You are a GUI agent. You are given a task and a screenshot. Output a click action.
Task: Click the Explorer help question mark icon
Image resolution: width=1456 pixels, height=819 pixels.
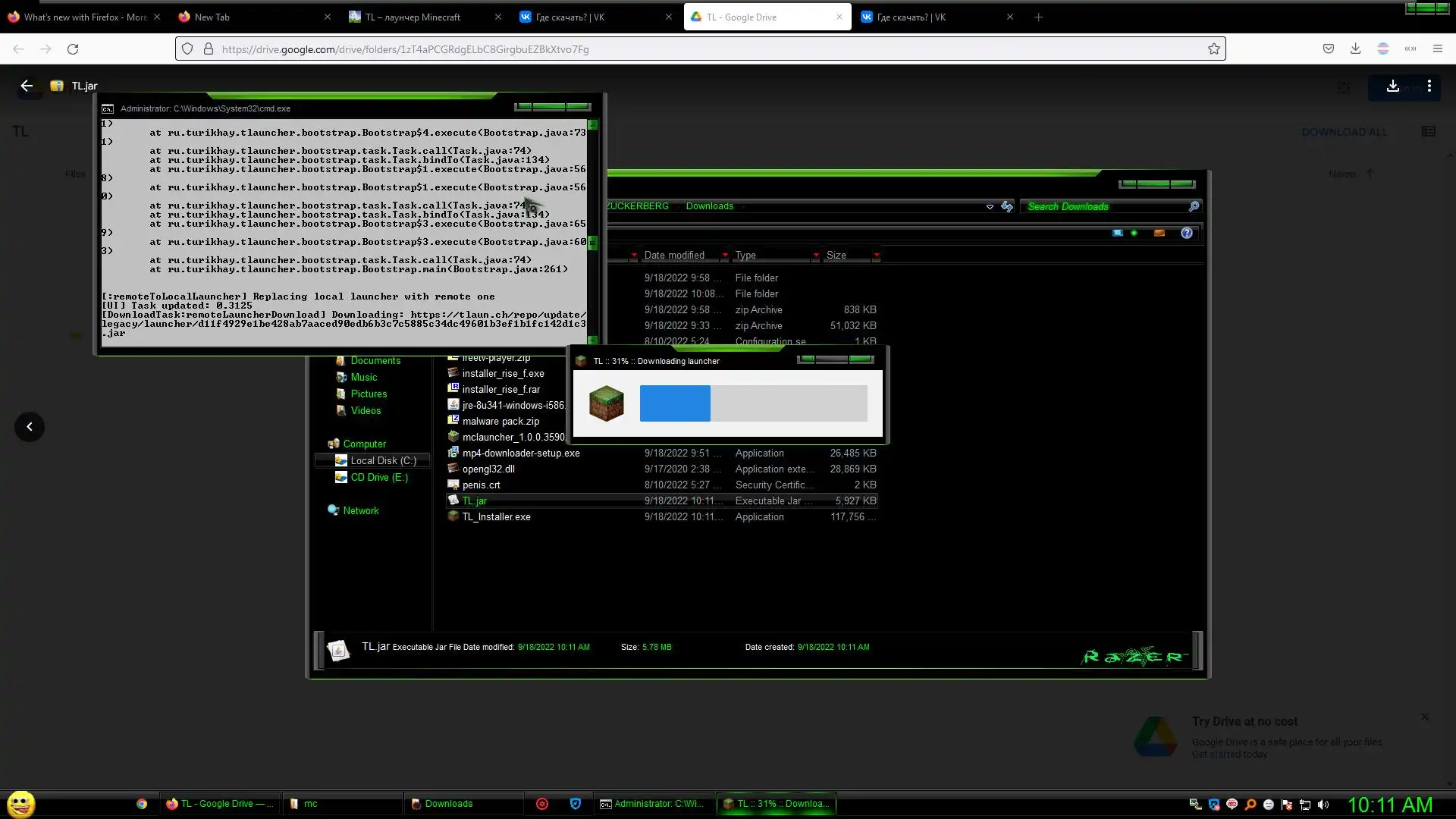(x=1187, y=233)
